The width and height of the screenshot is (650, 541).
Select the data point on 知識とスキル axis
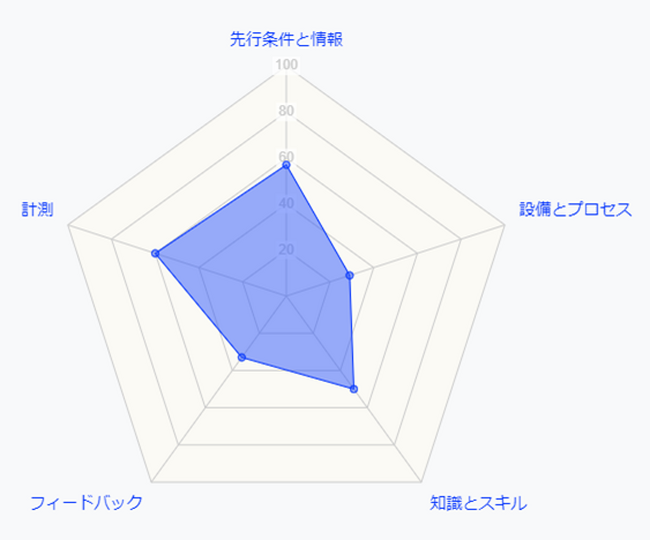click(354, 389)
